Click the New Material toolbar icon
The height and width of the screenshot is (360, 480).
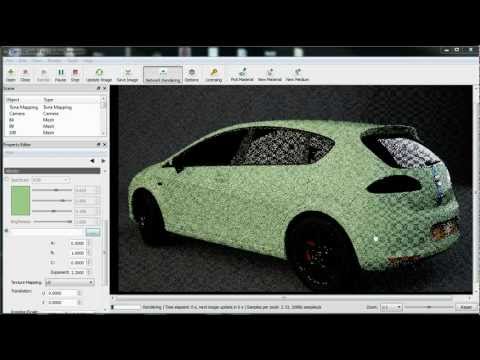pos(270,75)
